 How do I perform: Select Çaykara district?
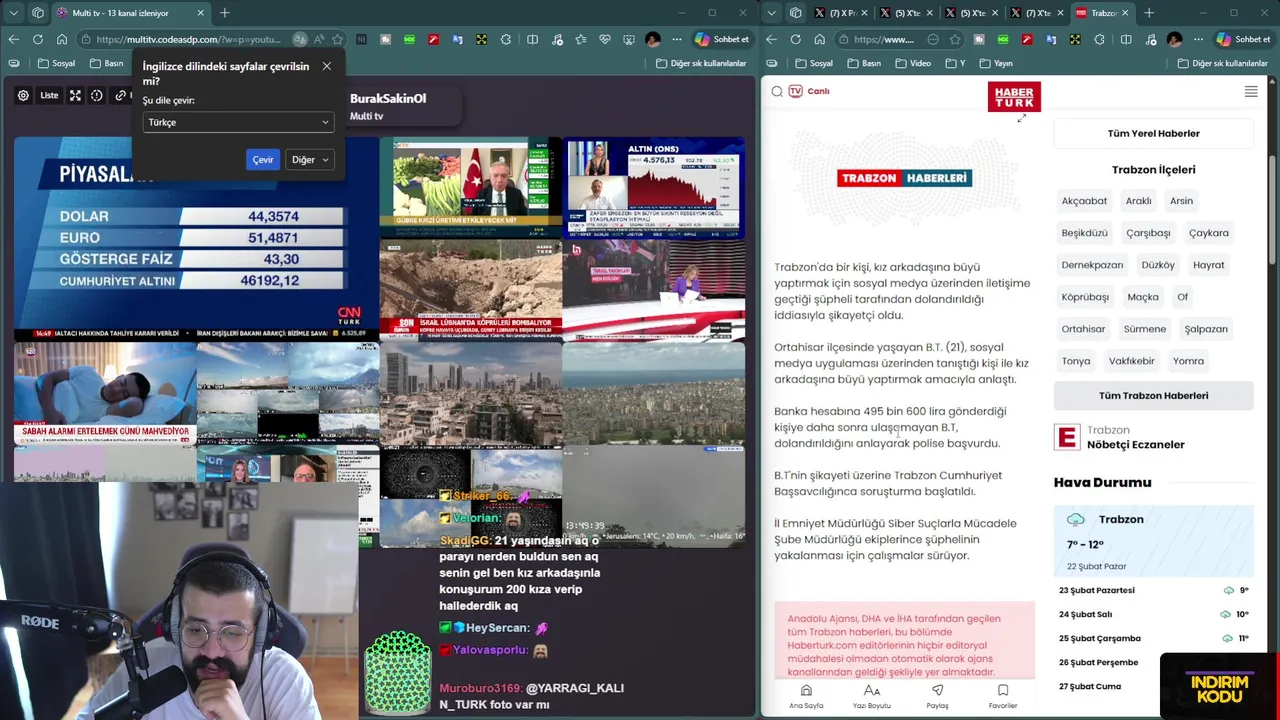1208,233
